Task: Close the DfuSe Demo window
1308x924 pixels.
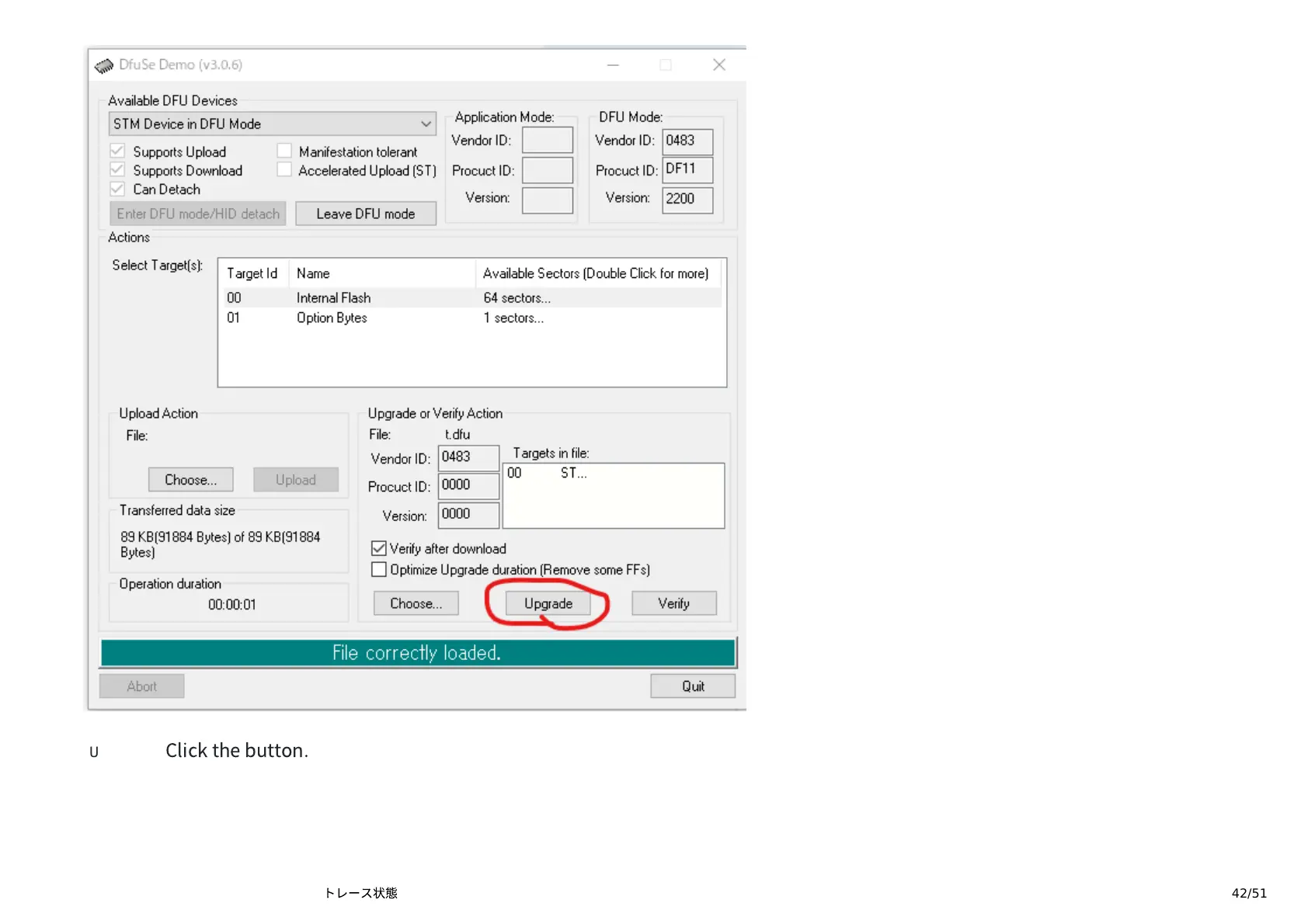Action: [719, 65]
